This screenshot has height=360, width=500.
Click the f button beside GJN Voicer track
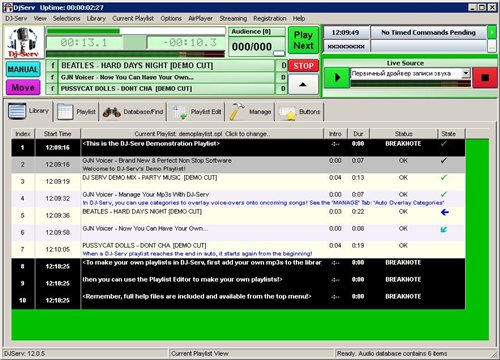[x=52, y=77]
